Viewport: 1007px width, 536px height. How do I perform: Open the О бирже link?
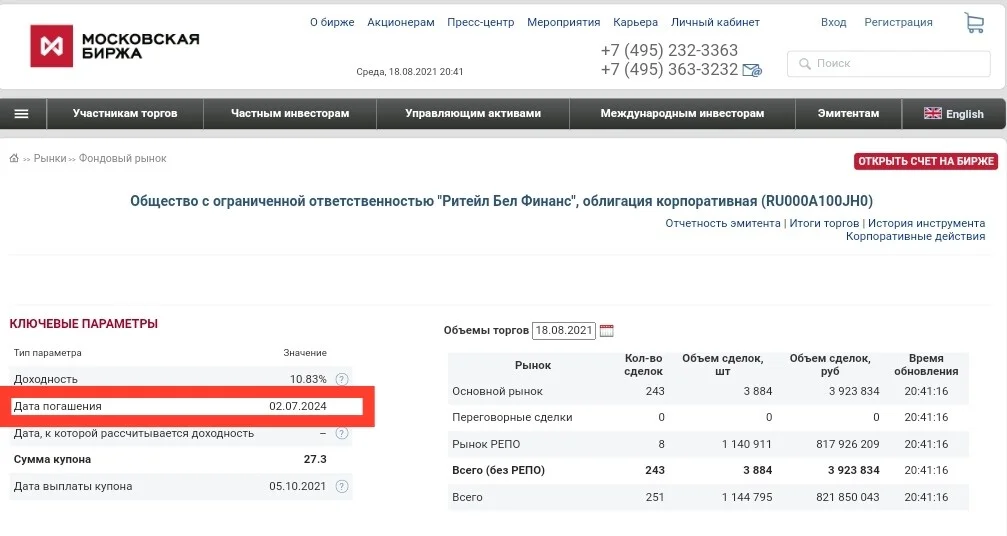[x=332, y=22]
